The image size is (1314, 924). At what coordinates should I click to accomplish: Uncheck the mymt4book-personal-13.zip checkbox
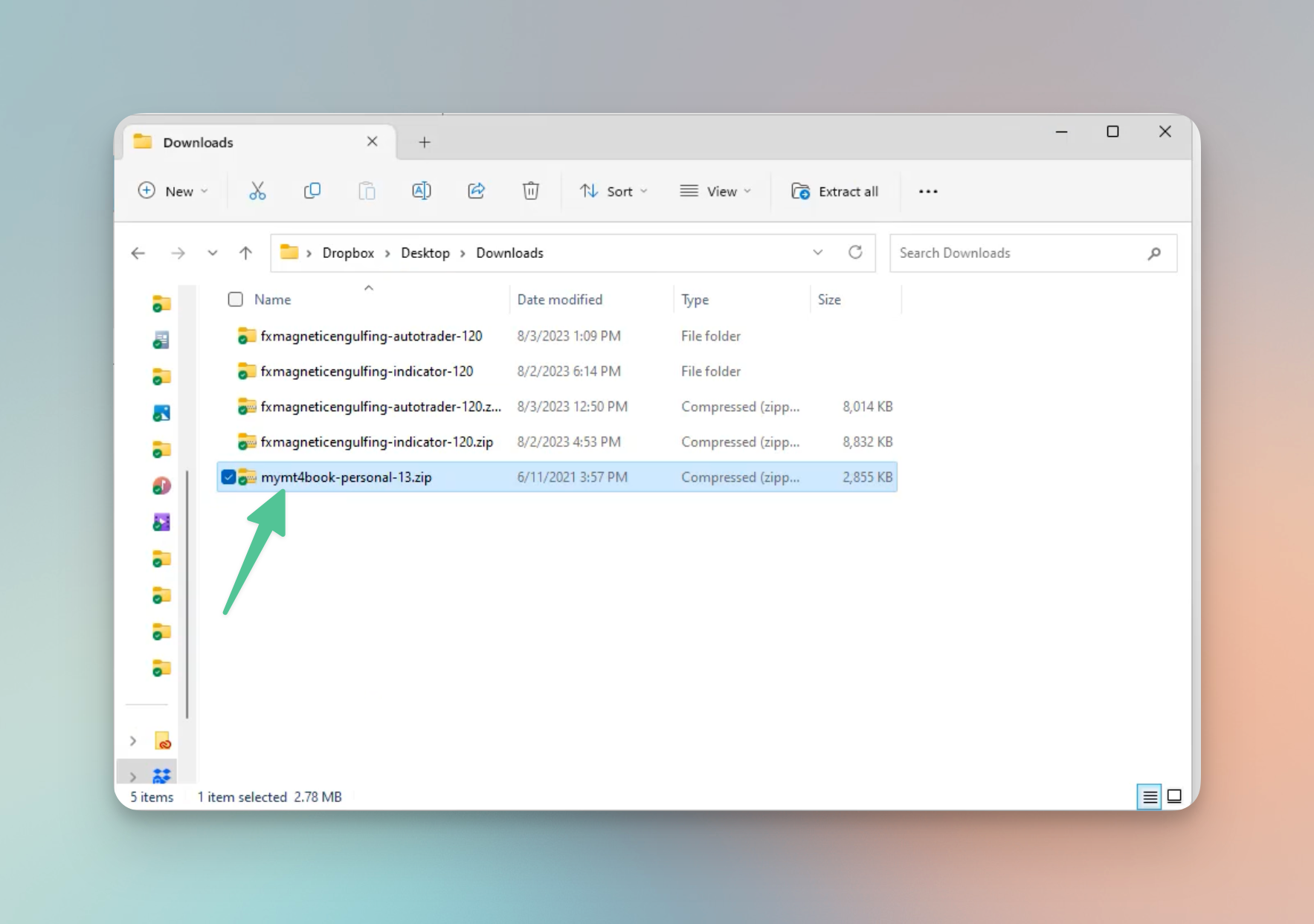(228, 477)
